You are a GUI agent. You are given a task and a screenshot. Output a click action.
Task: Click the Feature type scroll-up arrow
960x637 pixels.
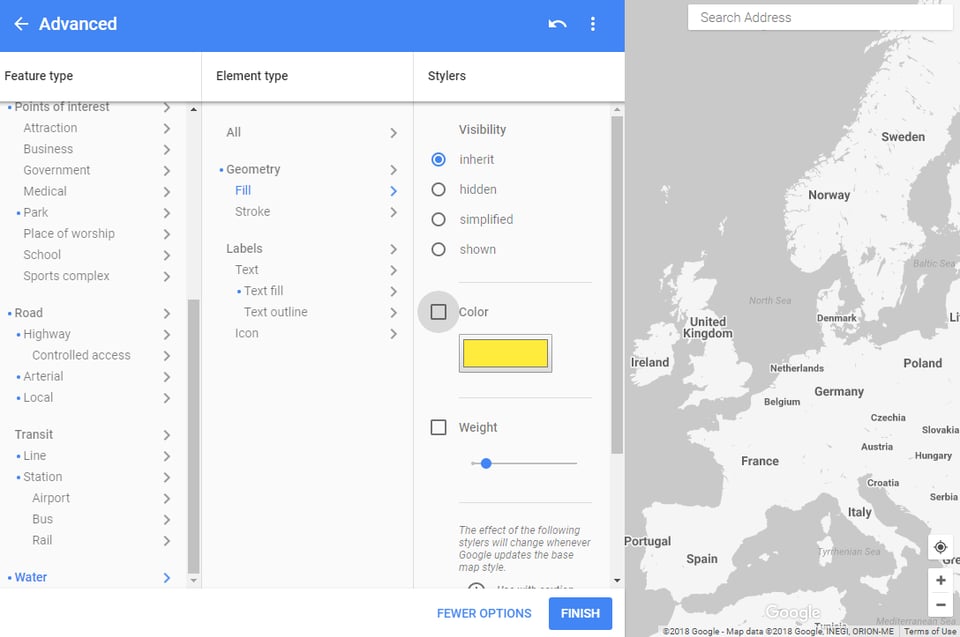pyautogui.click(x=193, y=109)
